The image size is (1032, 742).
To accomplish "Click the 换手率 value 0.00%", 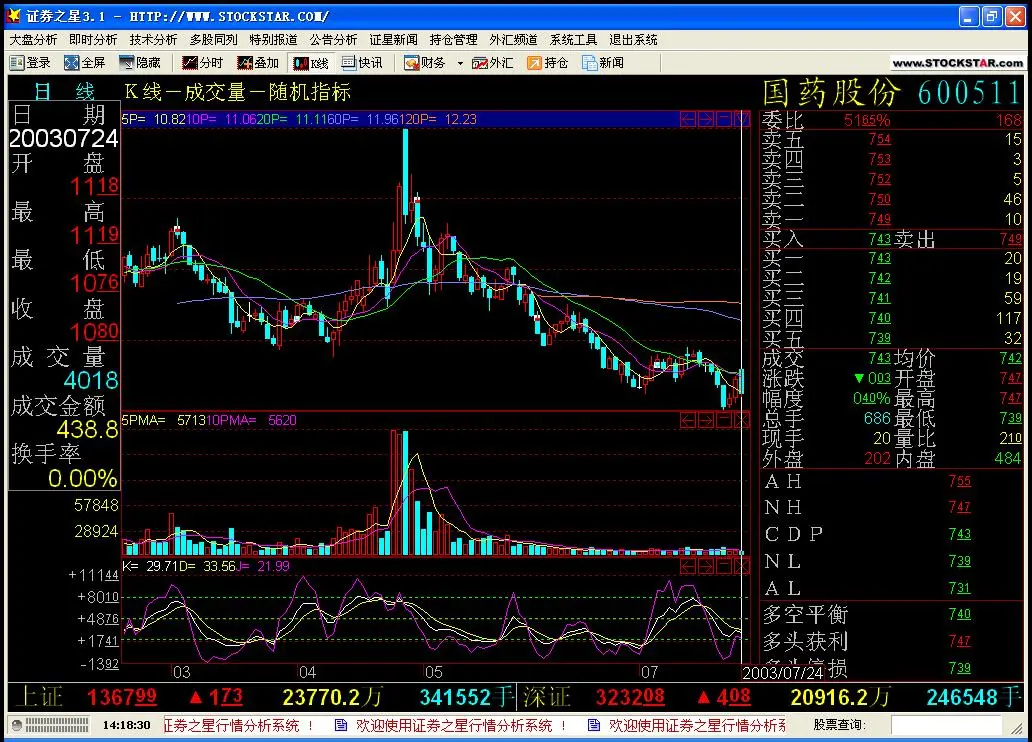I will click(83, 478).
